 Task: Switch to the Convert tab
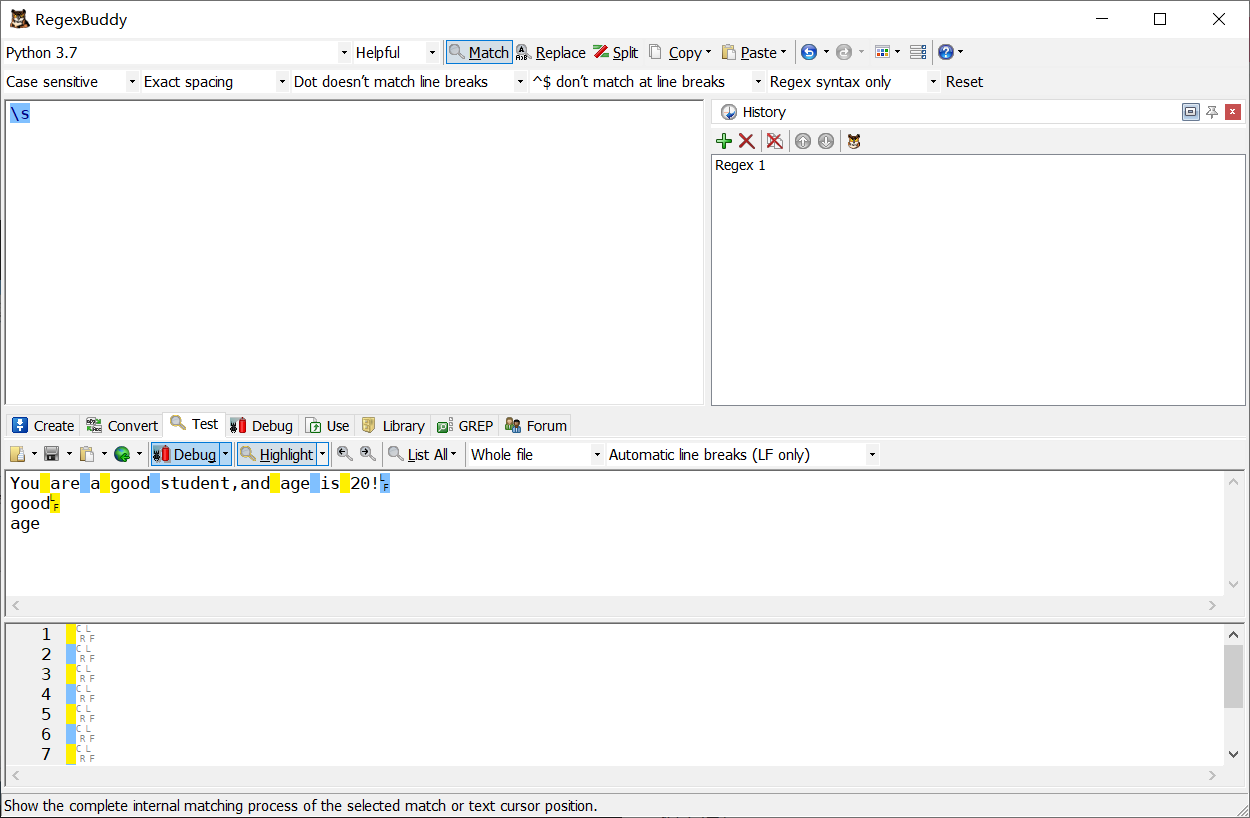coord(122,425)
